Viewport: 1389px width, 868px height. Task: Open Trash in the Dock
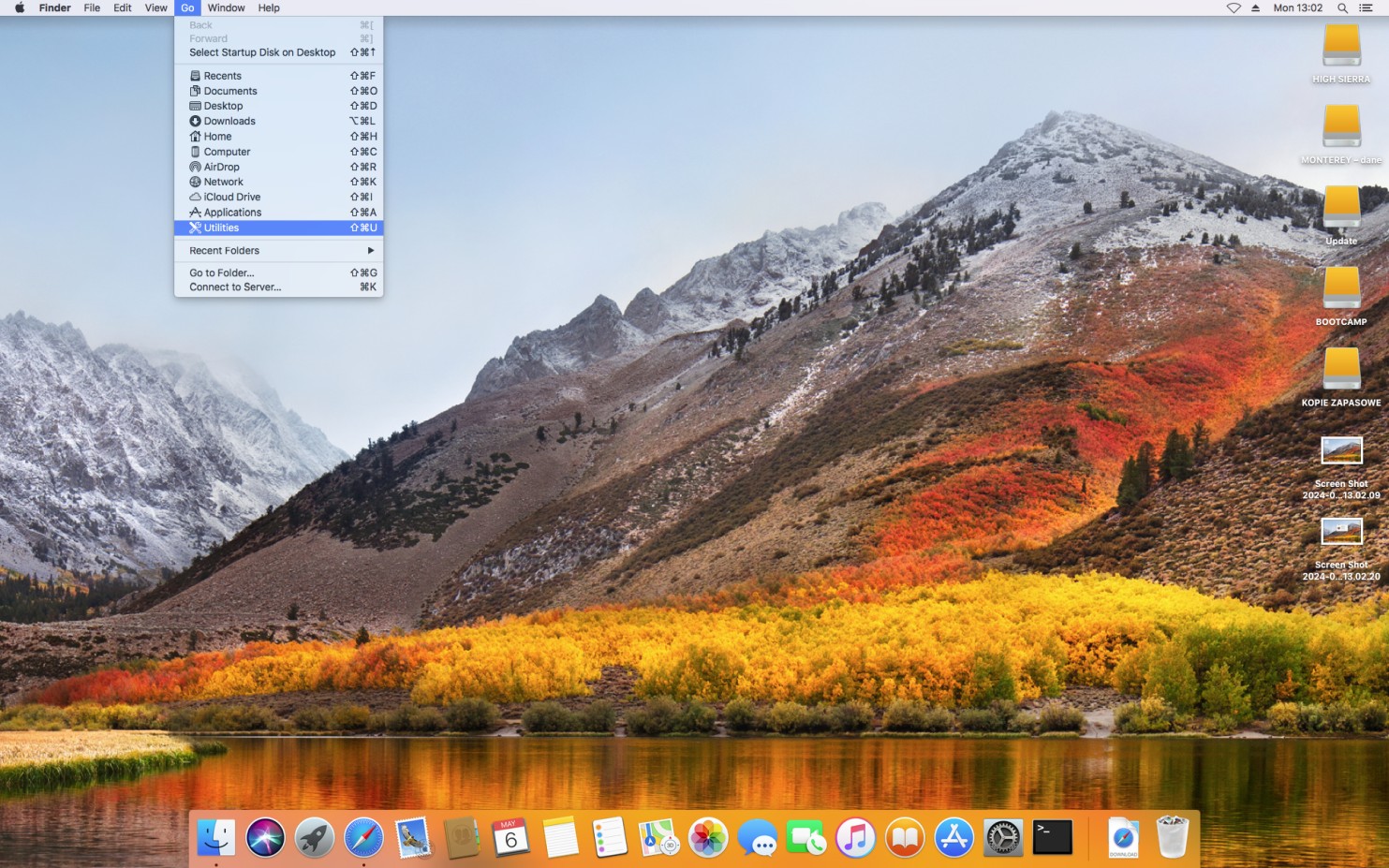click(1172, 837)
